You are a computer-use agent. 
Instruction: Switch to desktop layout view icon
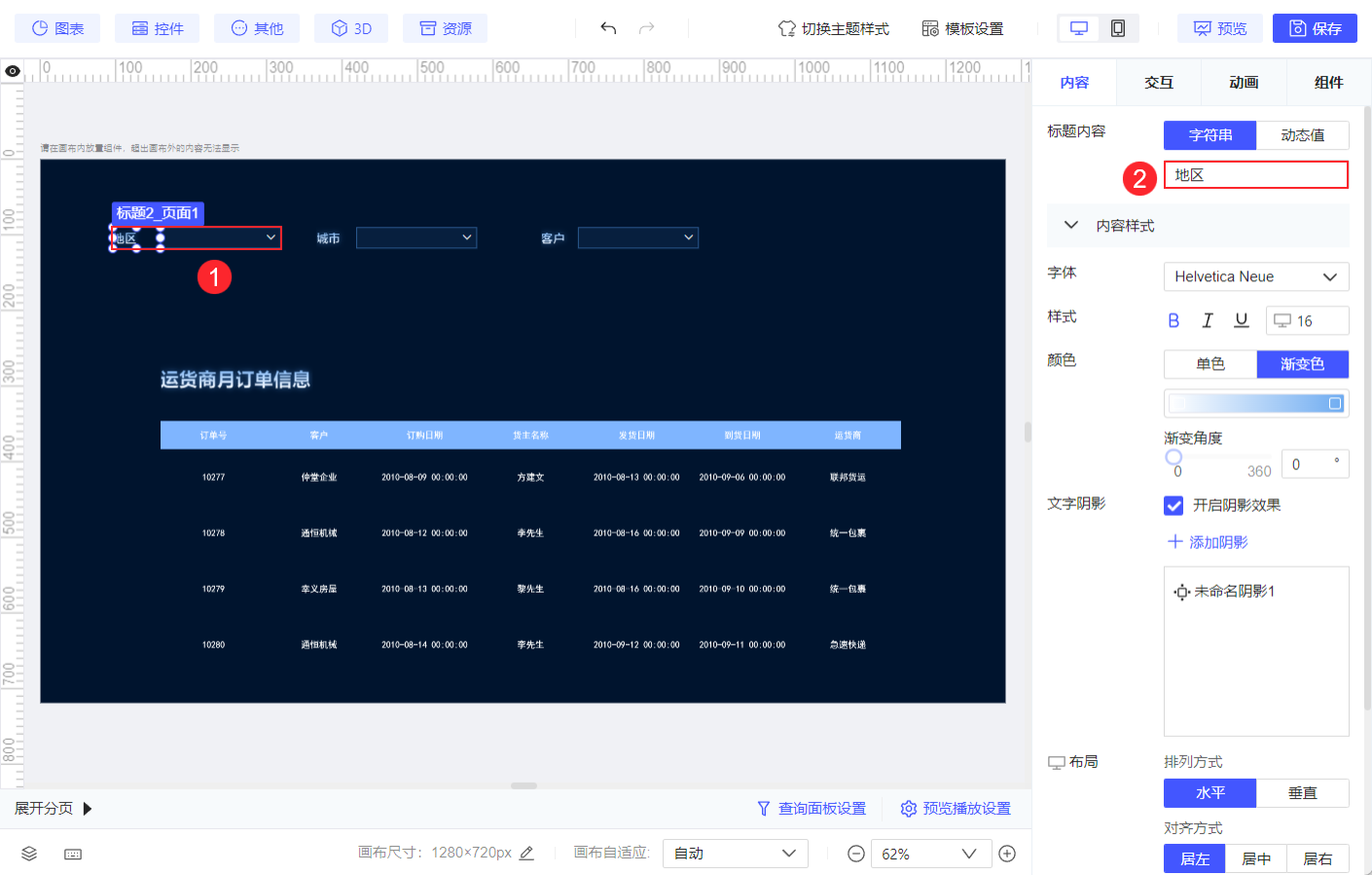pos(1079,28)
